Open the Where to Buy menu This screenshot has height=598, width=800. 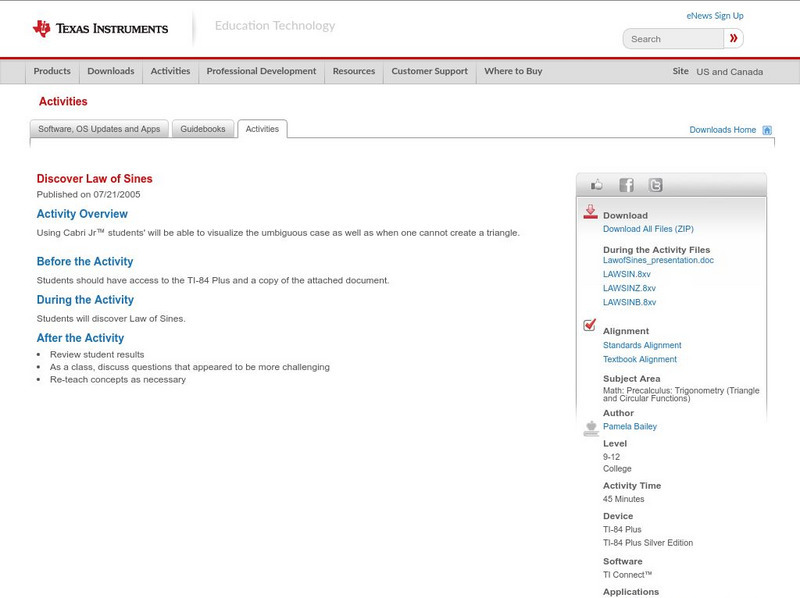(514, 72)
